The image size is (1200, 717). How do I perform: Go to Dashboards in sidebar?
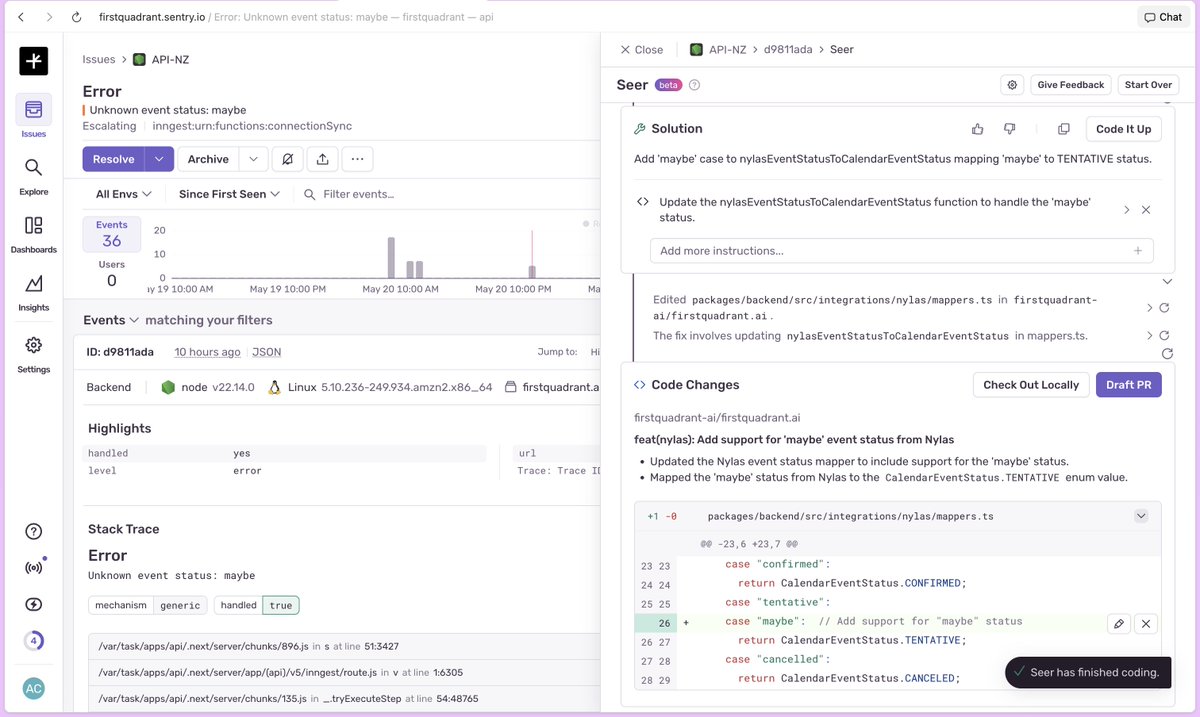[x=33, y=233]
